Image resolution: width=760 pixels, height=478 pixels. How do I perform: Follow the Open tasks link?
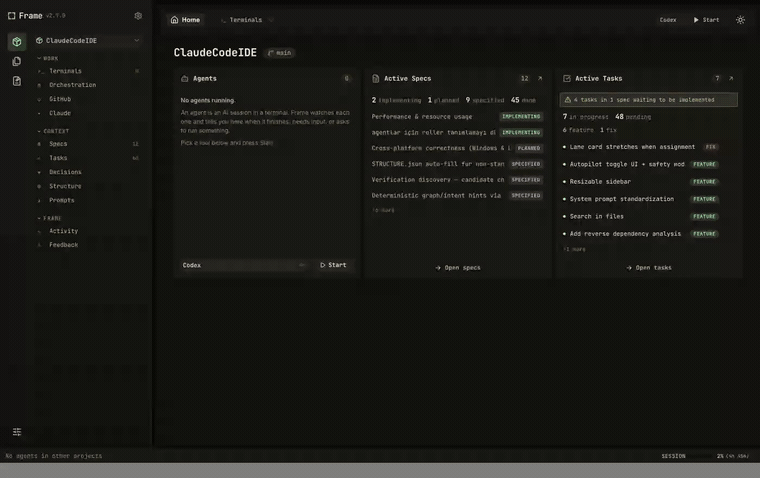tap(649, 268)
